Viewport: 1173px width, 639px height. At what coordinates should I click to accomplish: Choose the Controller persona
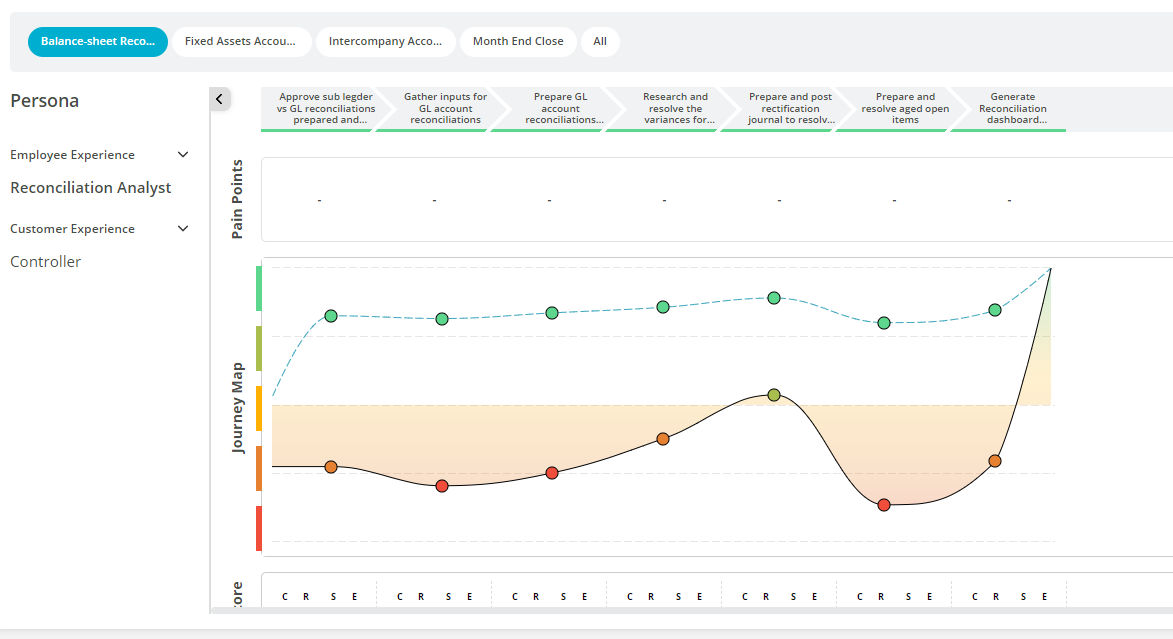point(46,262)
